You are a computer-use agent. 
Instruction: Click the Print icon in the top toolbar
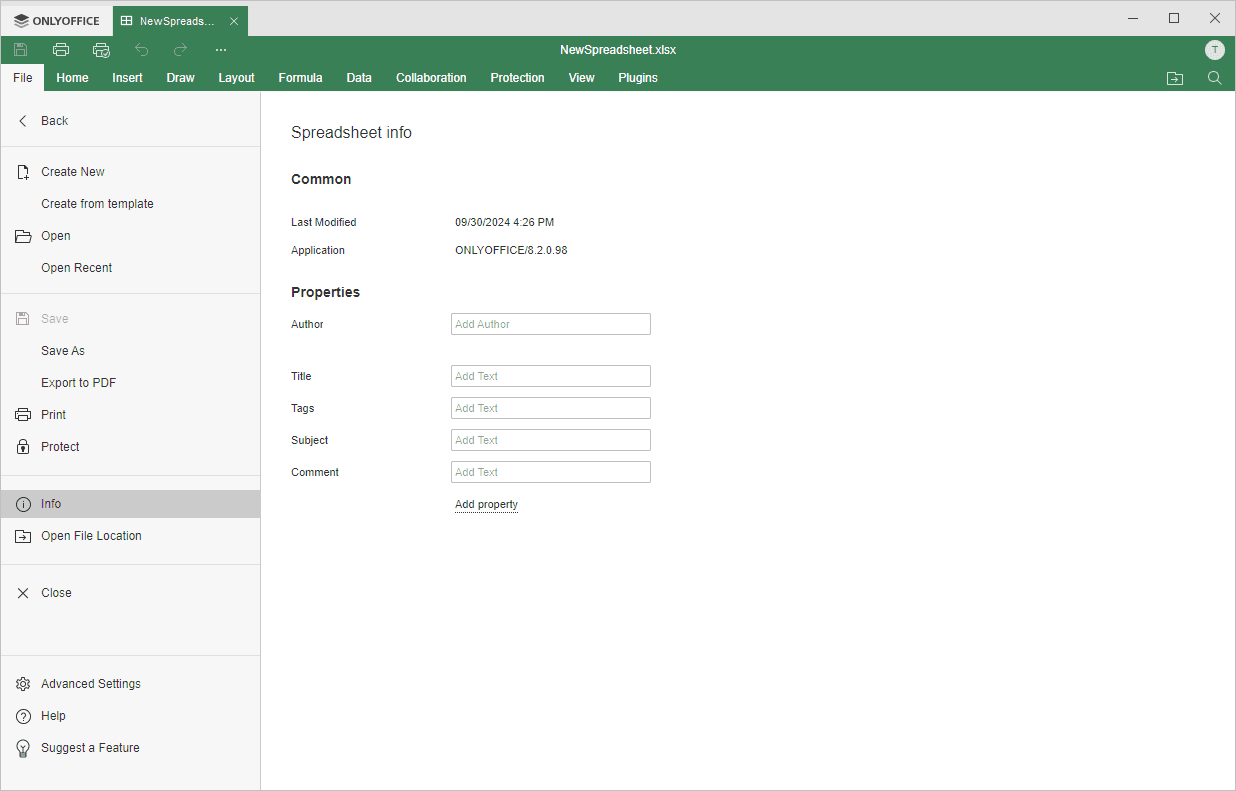pyautogui.click(x=61, y=50)
